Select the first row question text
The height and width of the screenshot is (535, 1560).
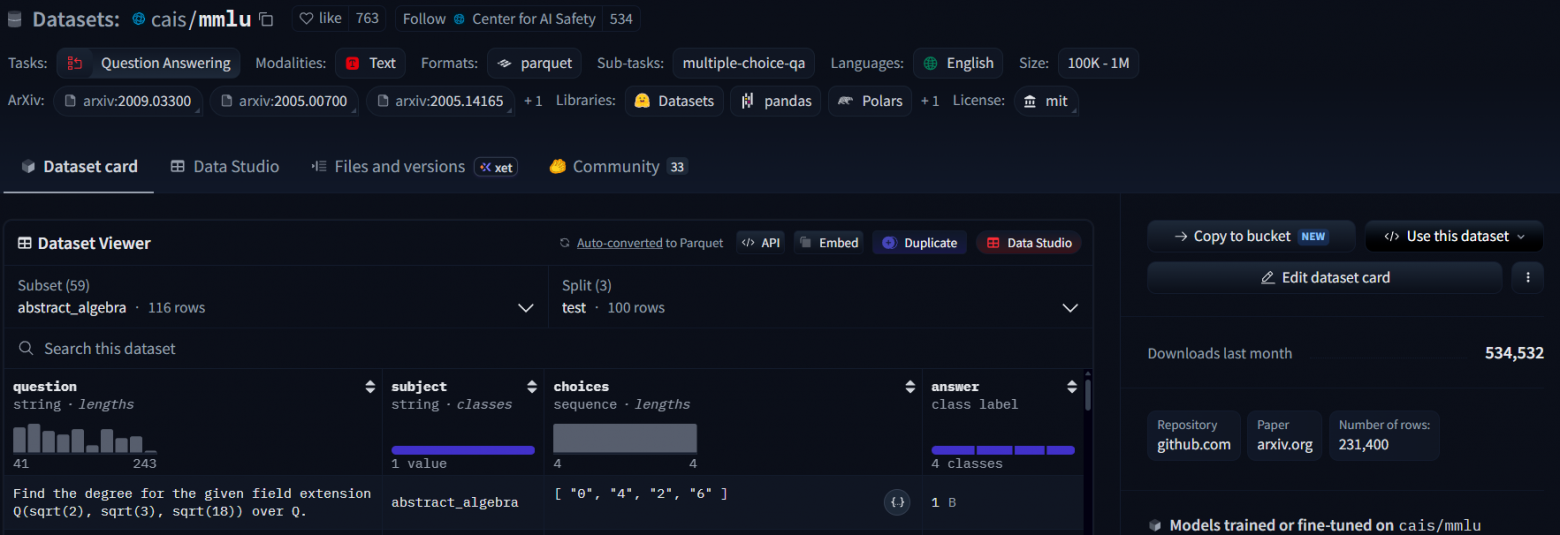click(192, 503)
